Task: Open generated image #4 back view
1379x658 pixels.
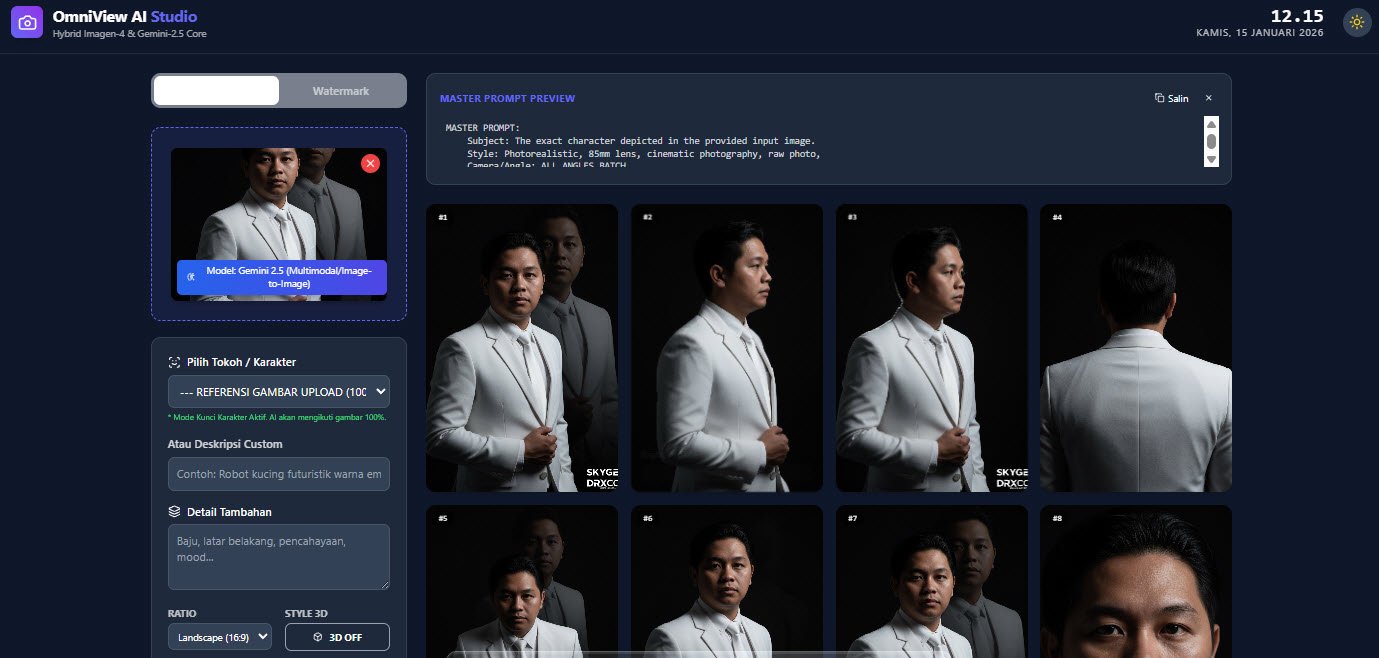Action: [x=1136, y=348]
